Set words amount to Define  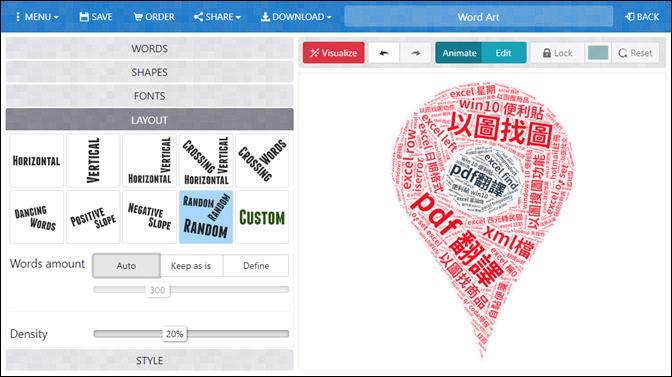pos(256,266)
